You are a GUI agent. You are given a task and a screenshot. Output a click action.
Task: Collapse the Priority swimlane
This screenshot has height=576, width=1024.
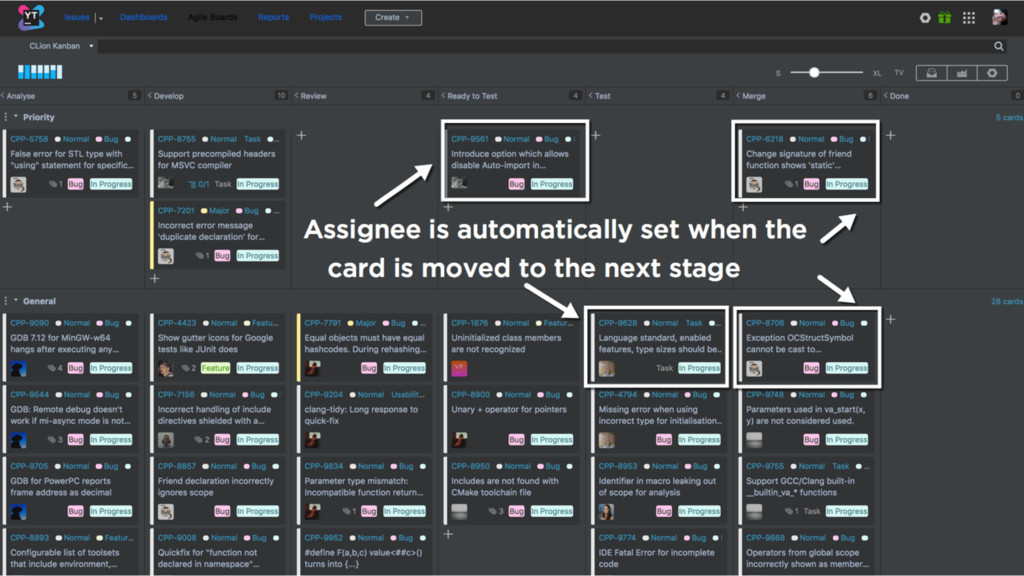point(16,117)
